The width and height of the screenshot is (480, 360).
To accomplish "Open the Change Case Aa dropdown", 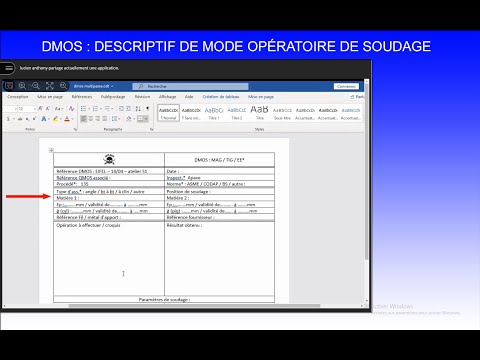I will coord(58,108).
